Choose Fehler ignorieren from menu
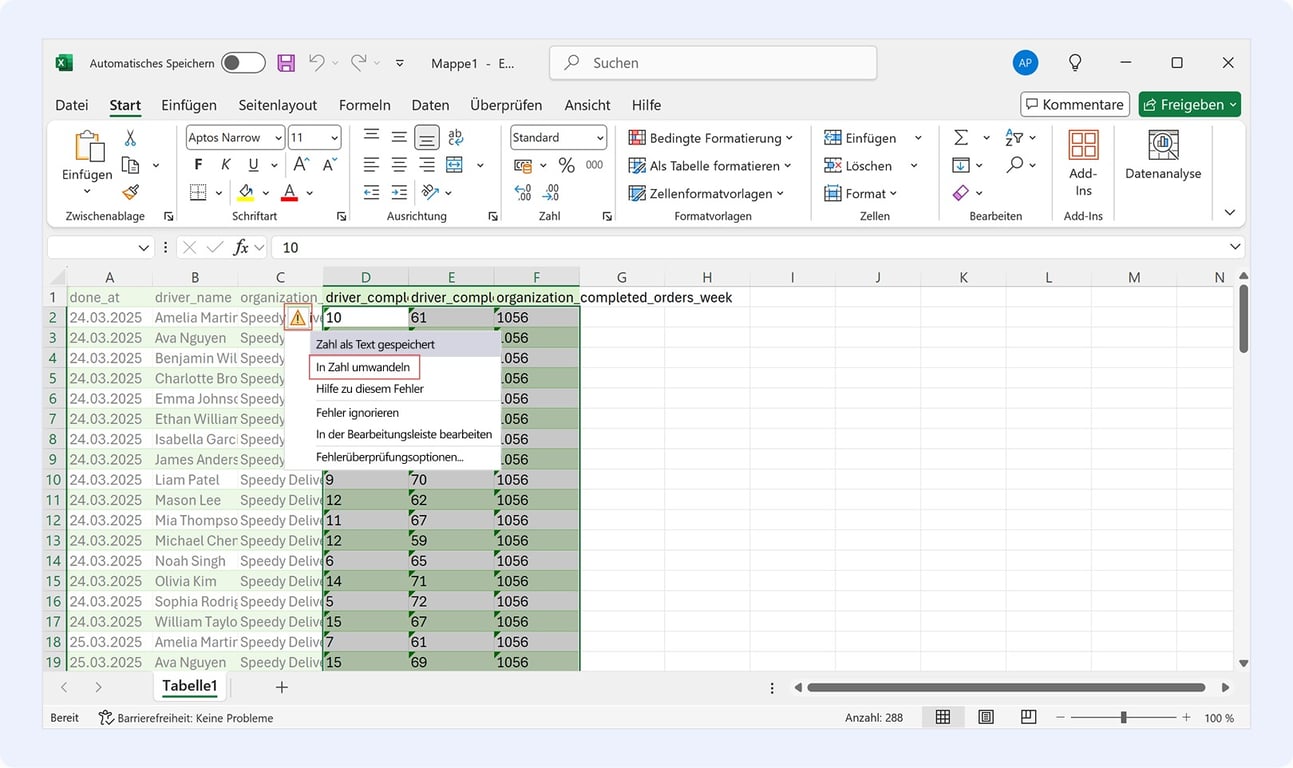Image resolution: width=1293 pixels, height=768 pixels. 358,412
